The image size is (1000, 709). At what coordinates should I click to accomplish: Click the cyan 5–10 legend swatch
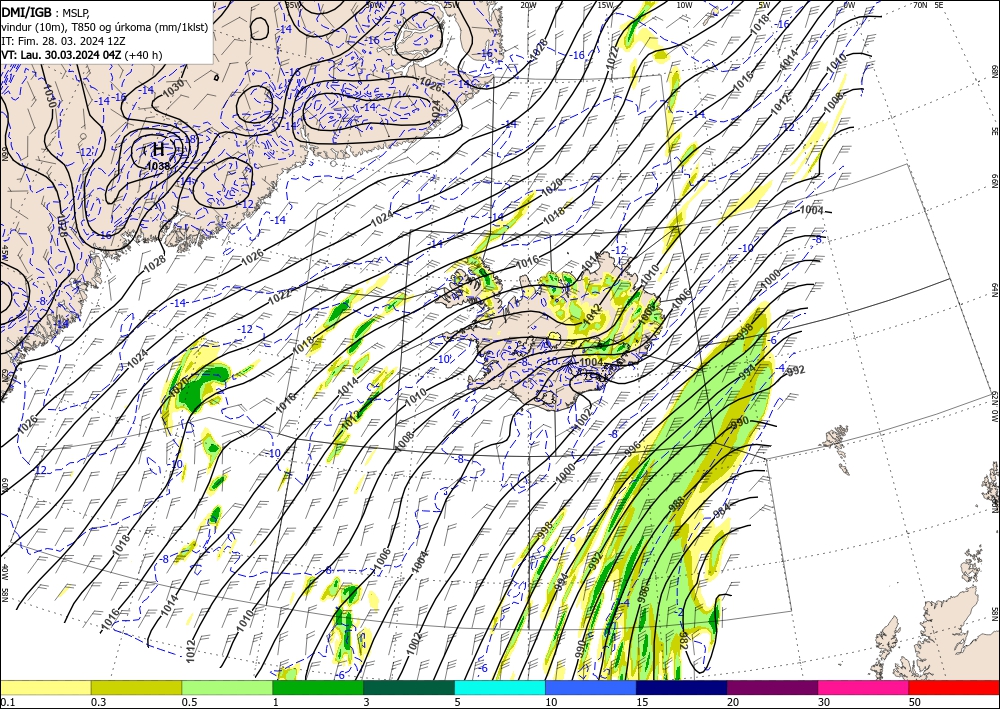coord(500,687)
